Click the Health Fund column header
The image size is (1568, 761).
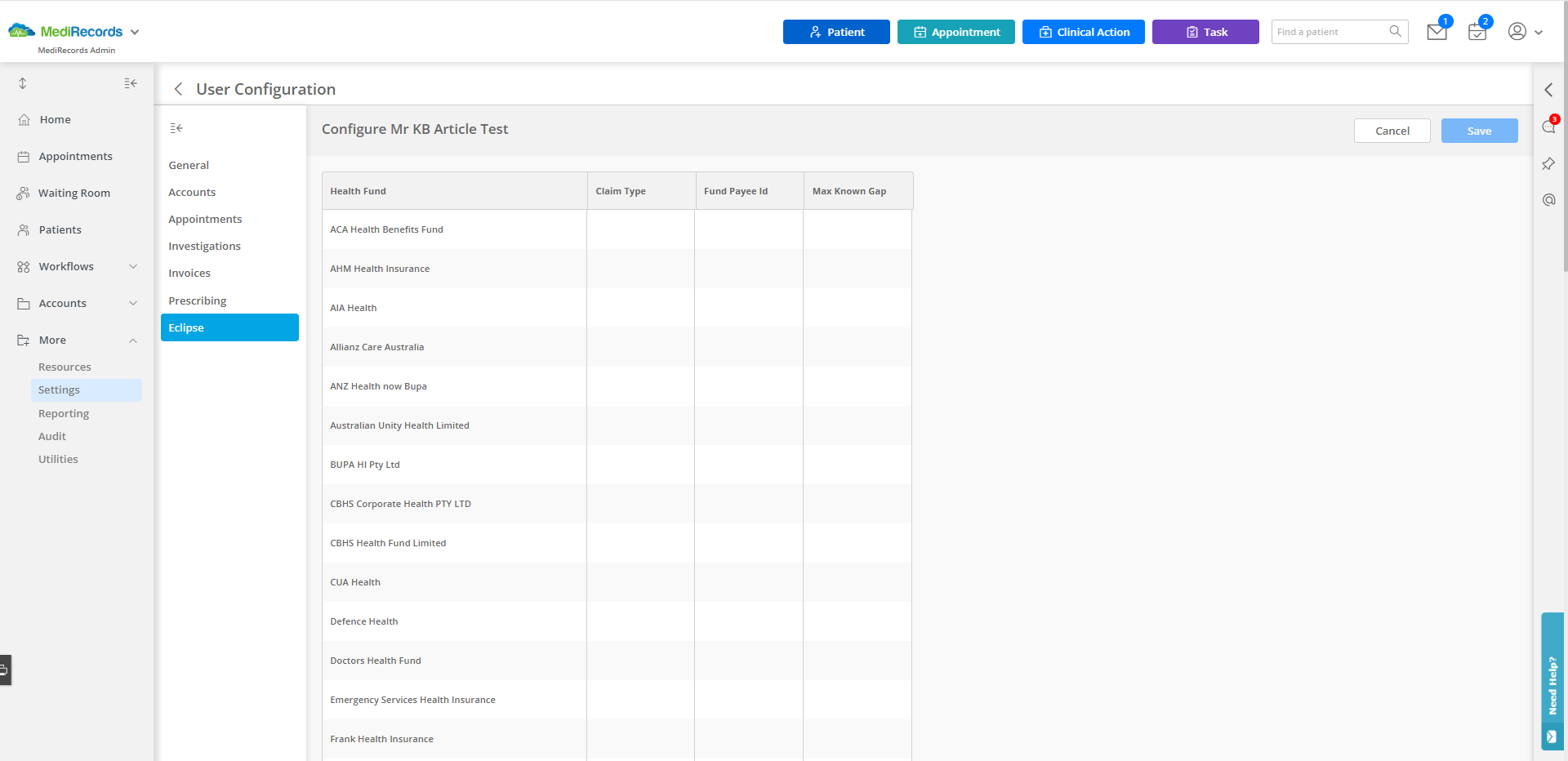click(454, 191)
